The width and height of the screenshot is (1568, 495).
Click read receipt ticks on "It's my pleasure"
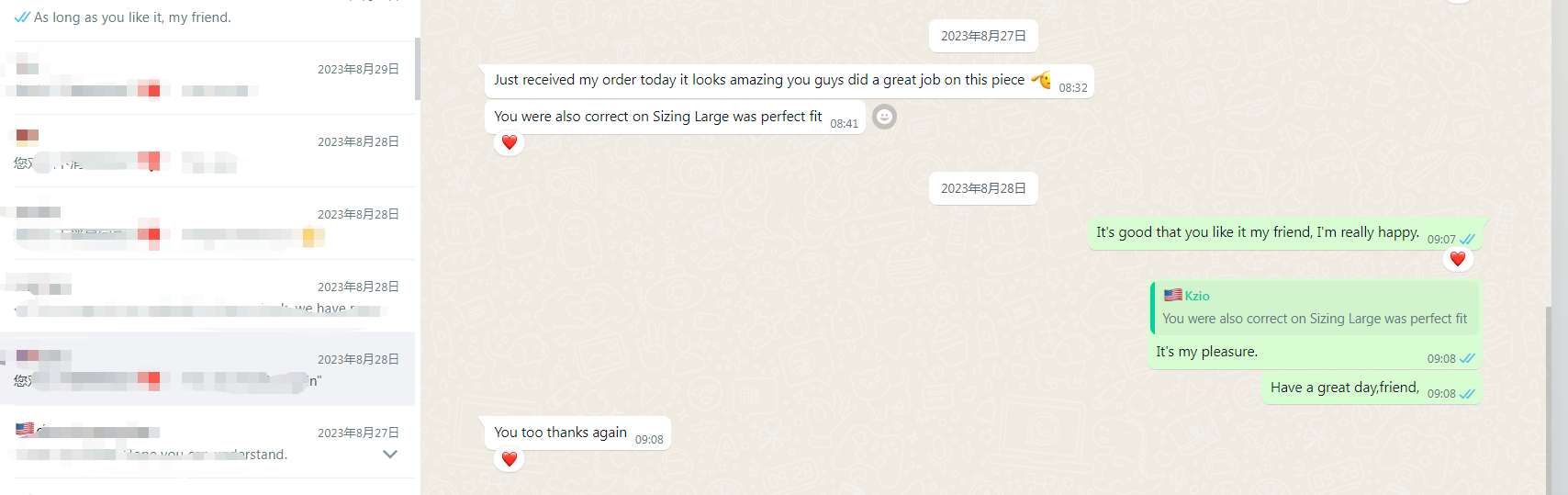point(1467,359)
